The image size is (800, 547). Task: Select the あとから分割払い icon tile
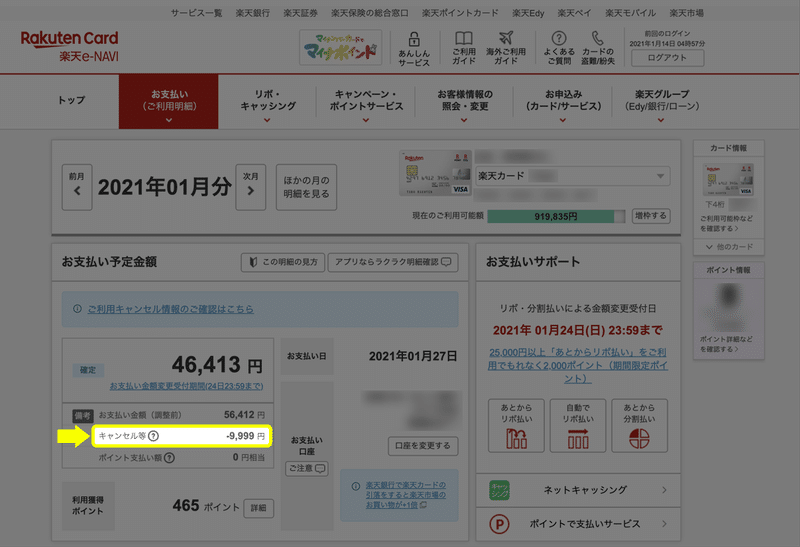[x=639, y=426]
